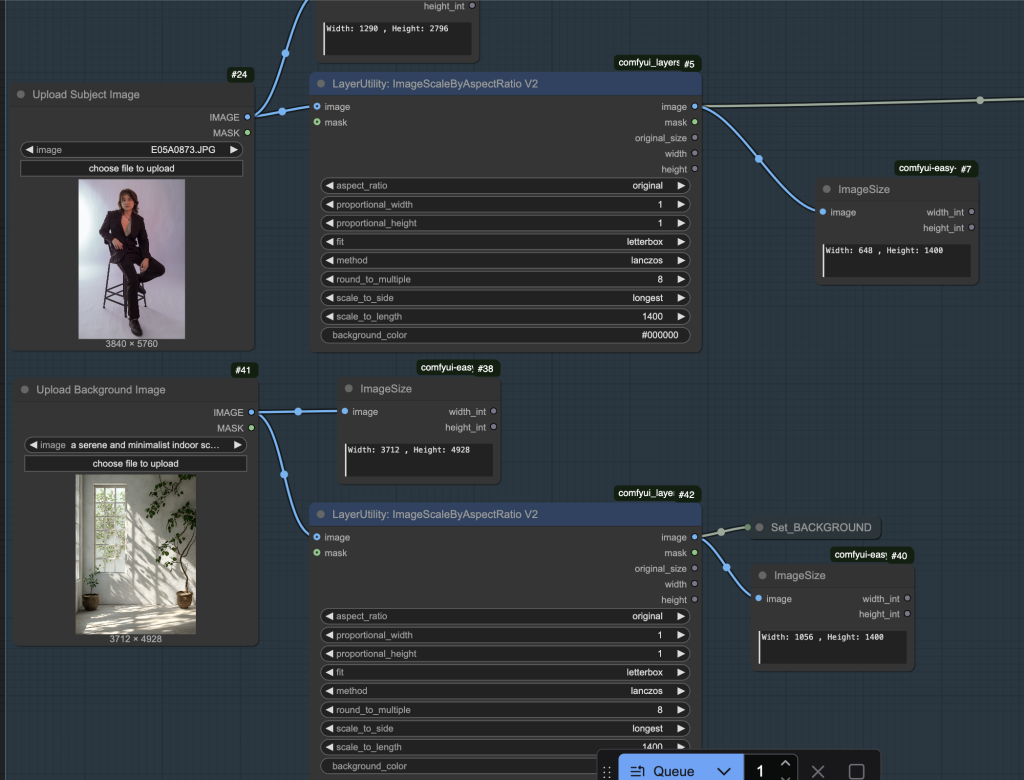Click the increment arrow on queue batch count
The image size is (1024, 780).
coord(786,762)
